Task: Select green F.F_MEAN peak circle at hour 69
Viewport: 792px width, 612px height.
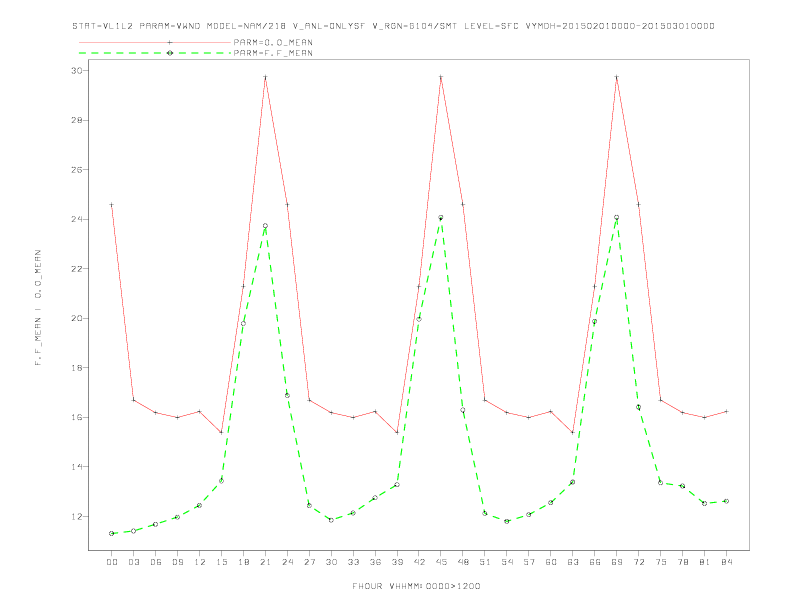Action: tap(617, 218)
